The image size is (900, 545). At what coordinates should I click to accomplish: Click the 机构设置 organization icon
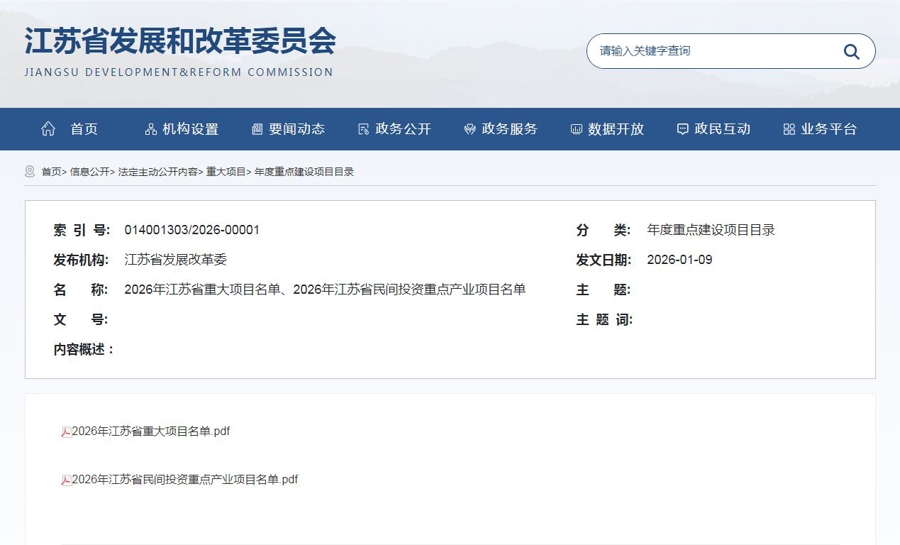point(151,129)
